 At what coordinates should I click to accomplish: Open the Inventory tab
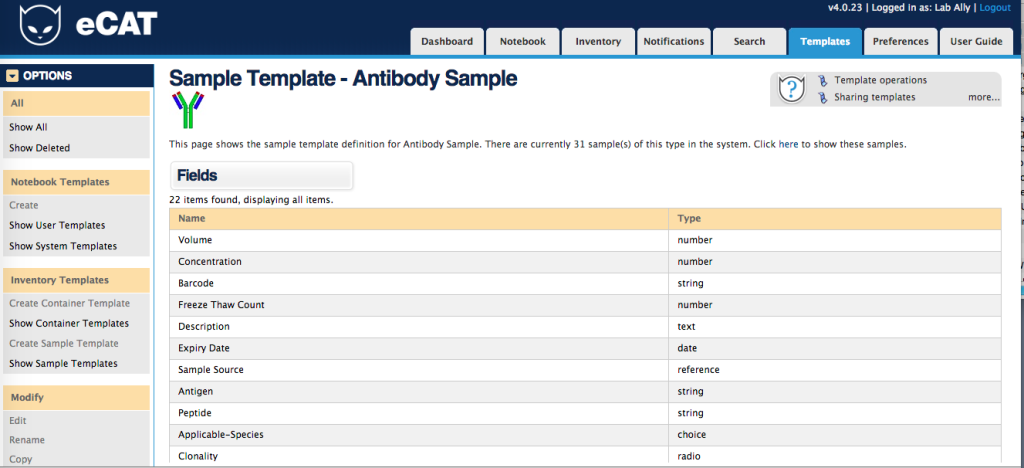(598, 41)
